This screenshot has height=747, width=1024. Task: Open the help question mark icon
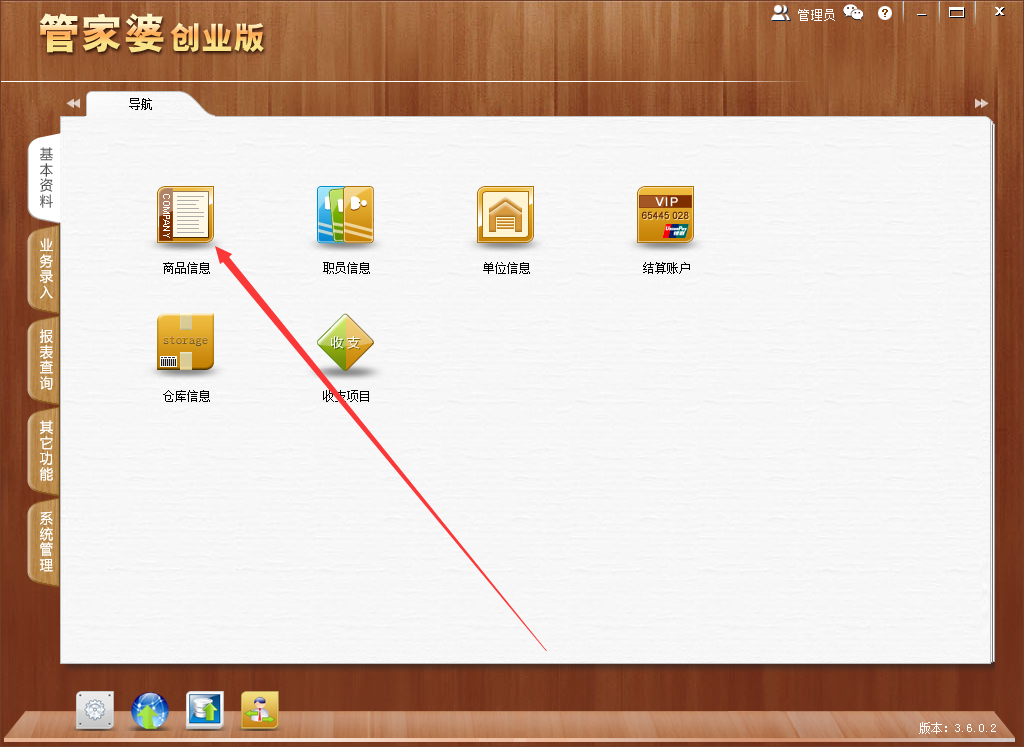[x=884, y=12]
